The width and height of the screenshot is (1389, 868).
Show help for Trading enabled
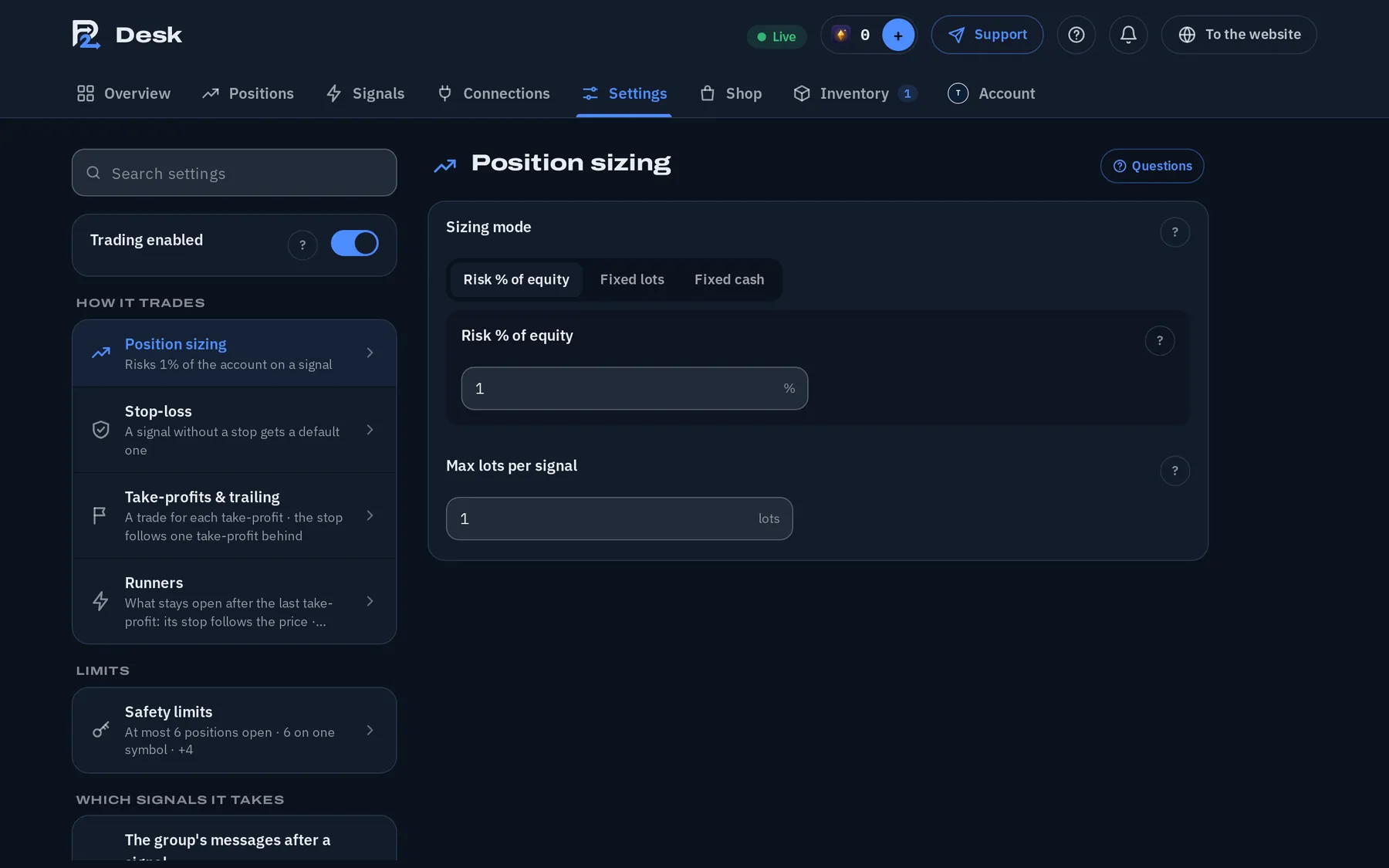pos(302,245)
